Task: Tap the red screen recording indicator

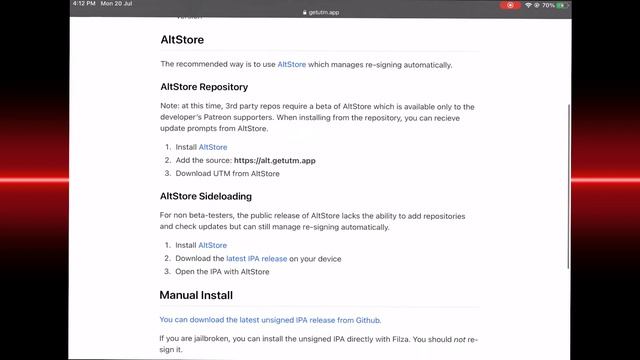Action: point(510,5)
